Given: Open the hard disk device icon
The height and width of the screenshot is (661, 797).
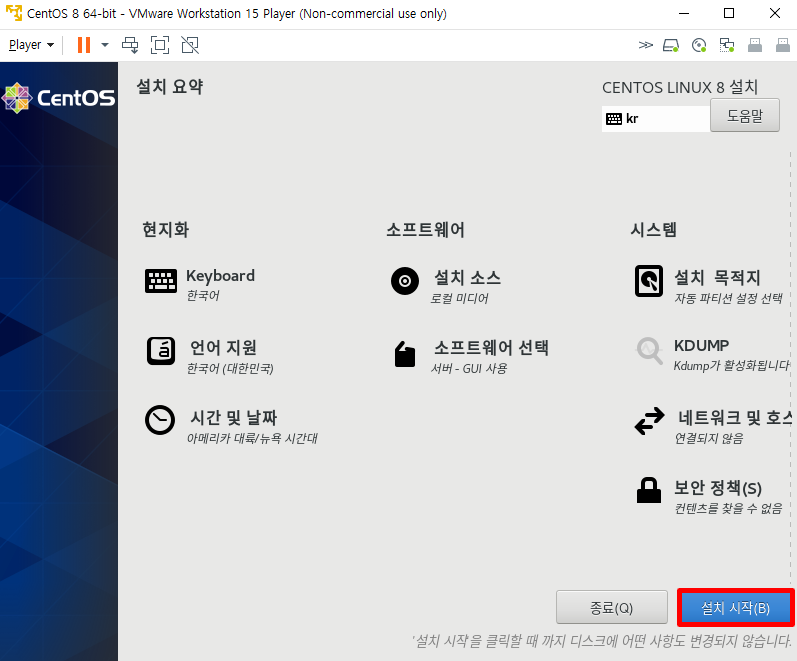Looking at the screenshot, I should 671,45.
